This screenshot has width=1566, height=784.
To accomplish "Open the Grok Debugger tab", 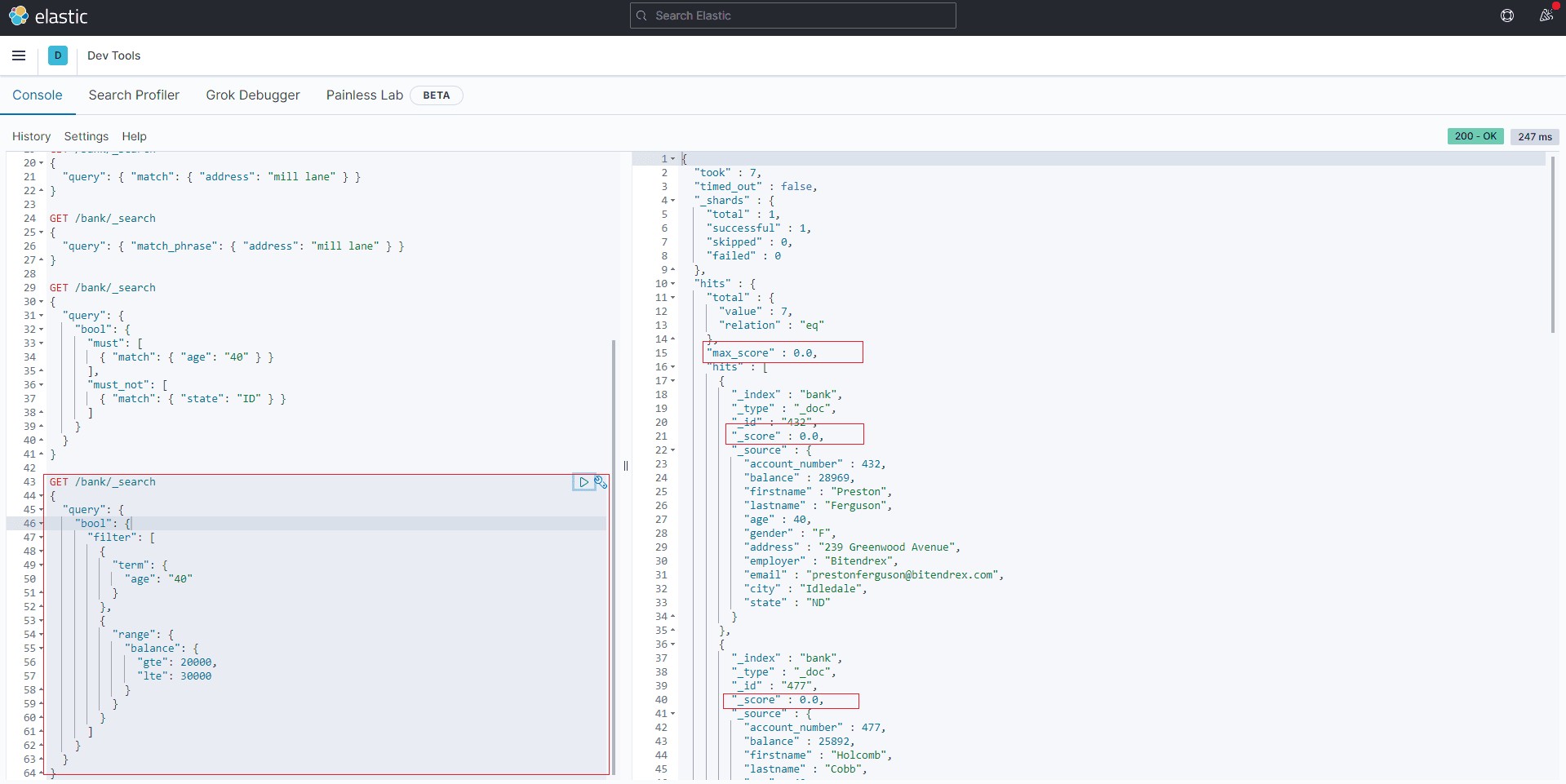I will point(252,95).
